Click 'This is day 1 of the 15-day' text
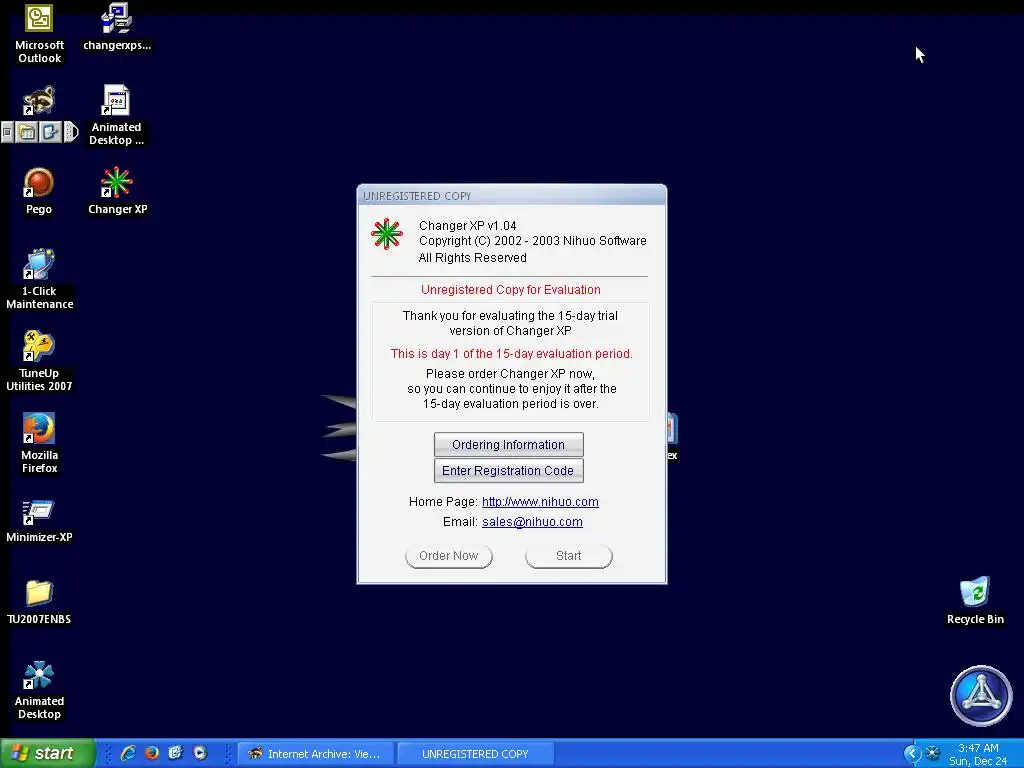The width and height of the screenshot is (1024, 768). click(512, 354)
